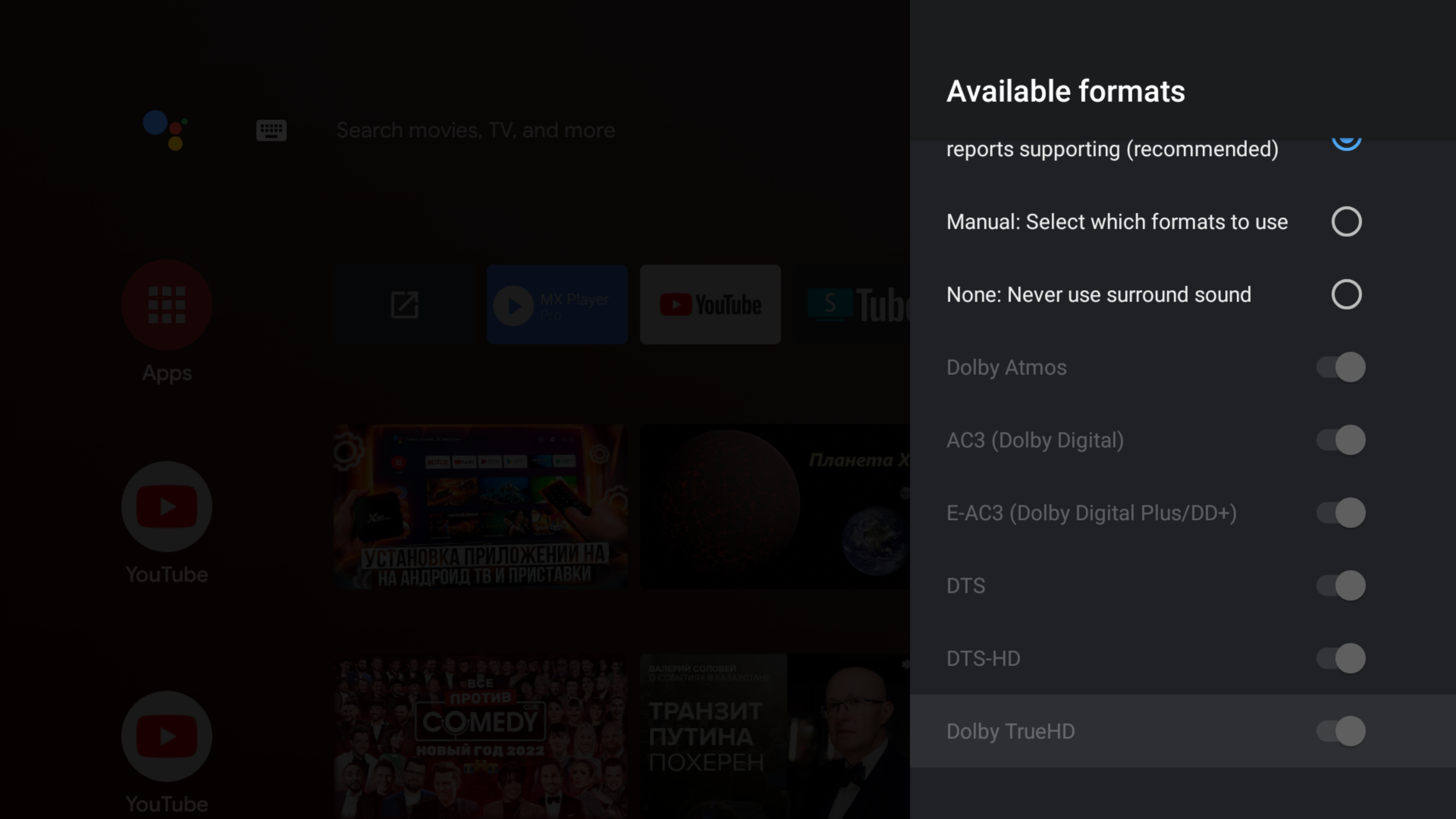
Task: Toggle the DTS switch
Action: click(1341, 585)
